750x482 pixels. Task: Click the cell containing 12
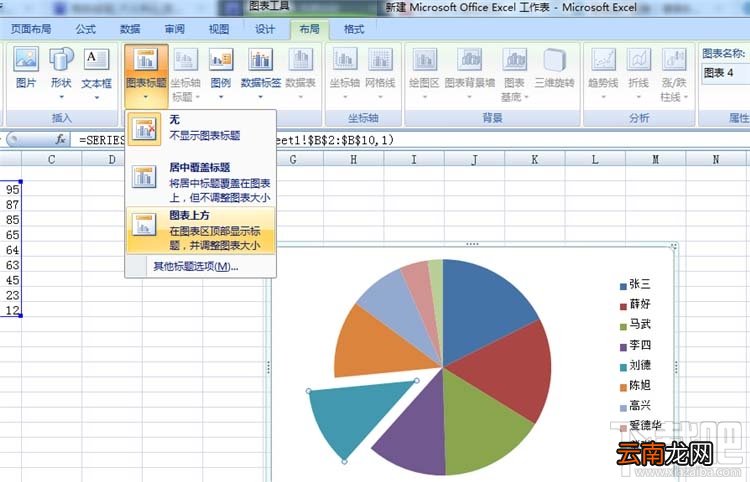tap(11, 310)
